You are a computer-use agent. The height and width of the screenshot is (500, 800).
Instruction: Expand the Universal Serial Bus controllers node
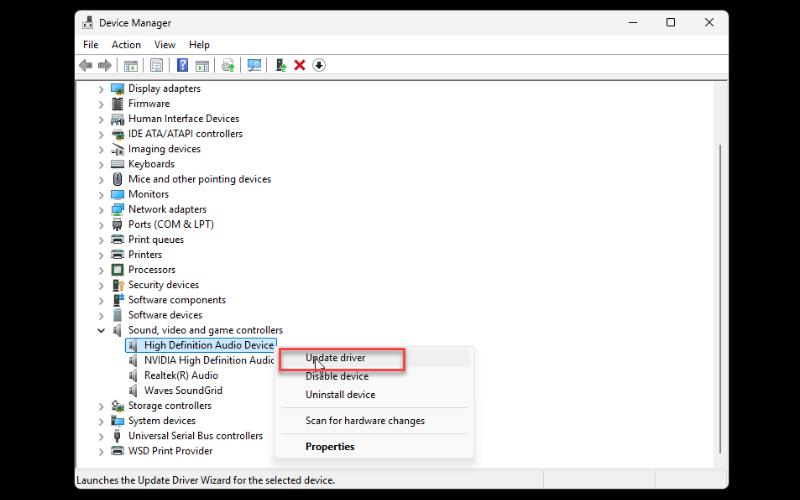pos(101,436)
